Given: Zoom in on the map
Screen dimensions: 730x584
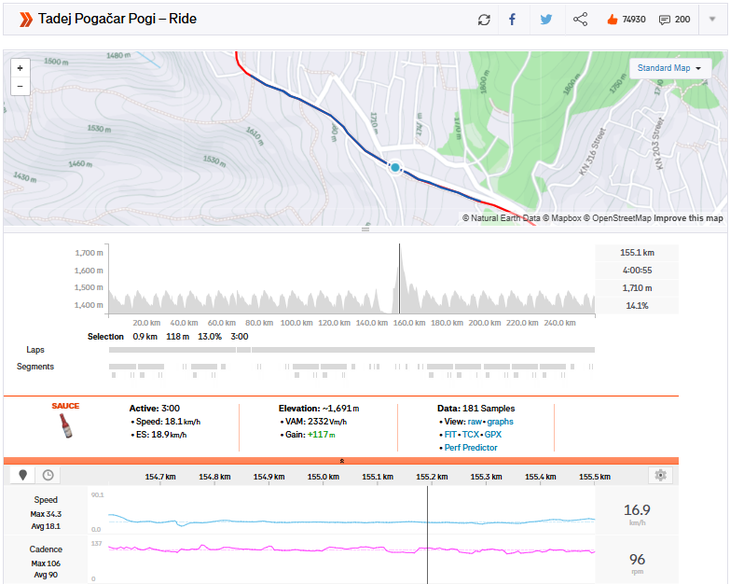Looking at the screenshot, I should pyautogui.click(x=22, y=67).
